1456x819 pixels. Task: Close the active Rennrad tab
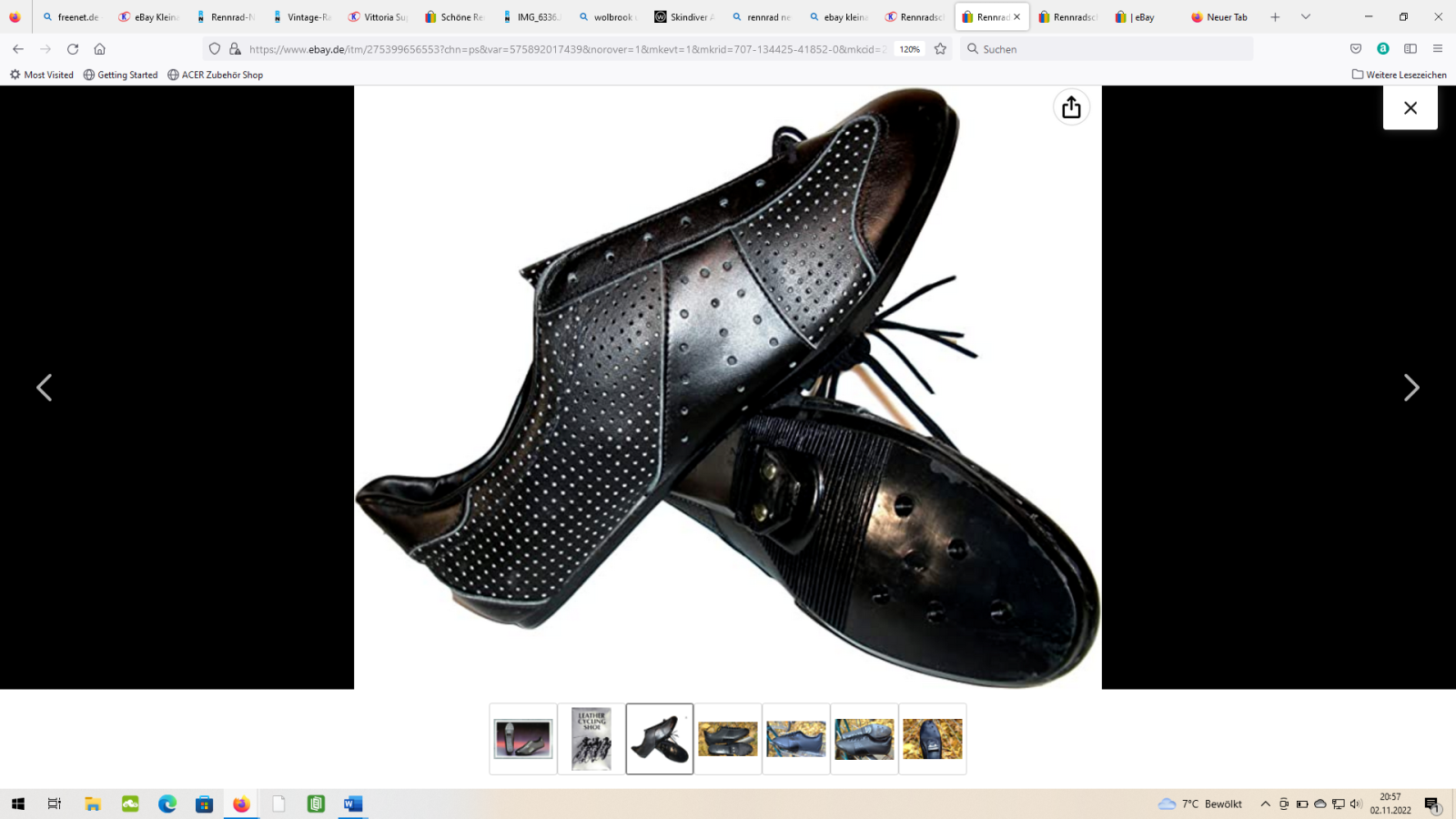(x=1016, y=17)
